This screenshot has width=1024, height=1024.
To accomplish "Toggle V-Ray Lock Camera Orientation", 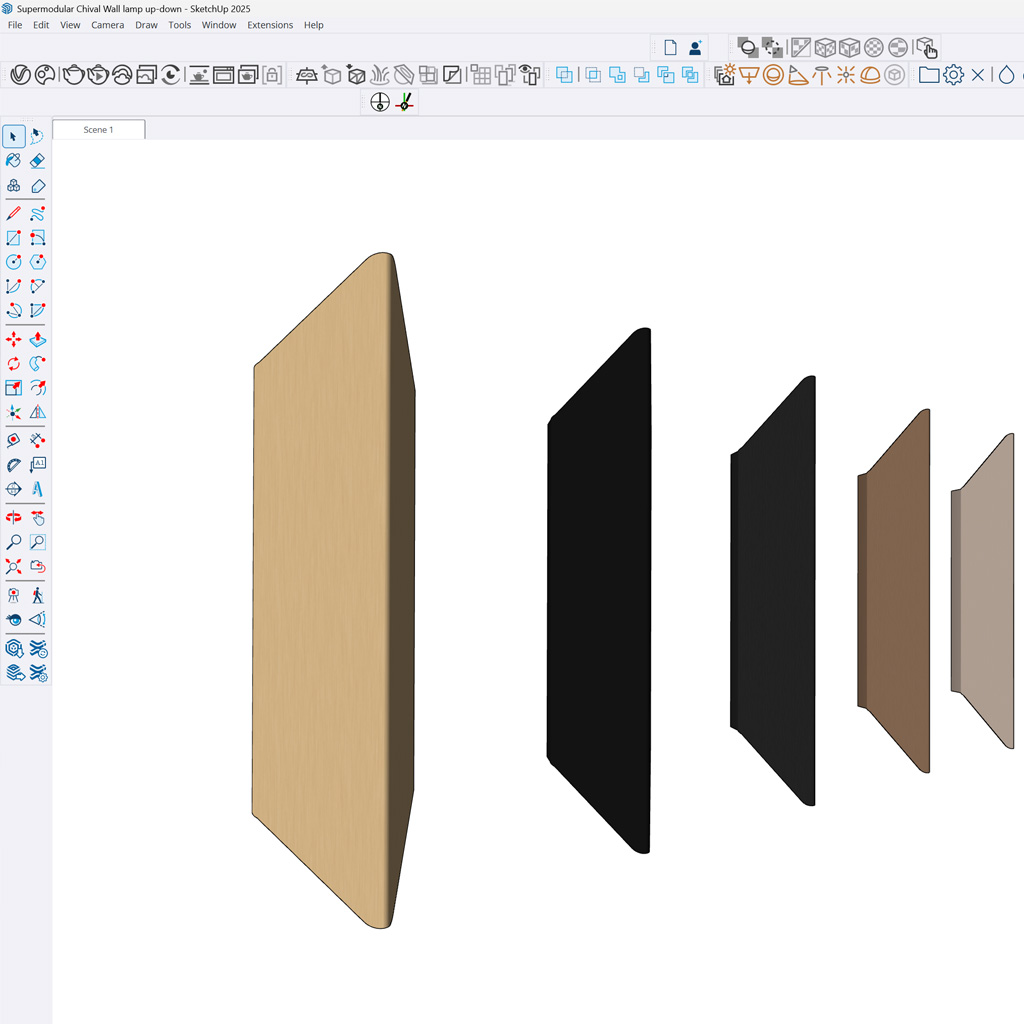I will click(x=272, y=75).
